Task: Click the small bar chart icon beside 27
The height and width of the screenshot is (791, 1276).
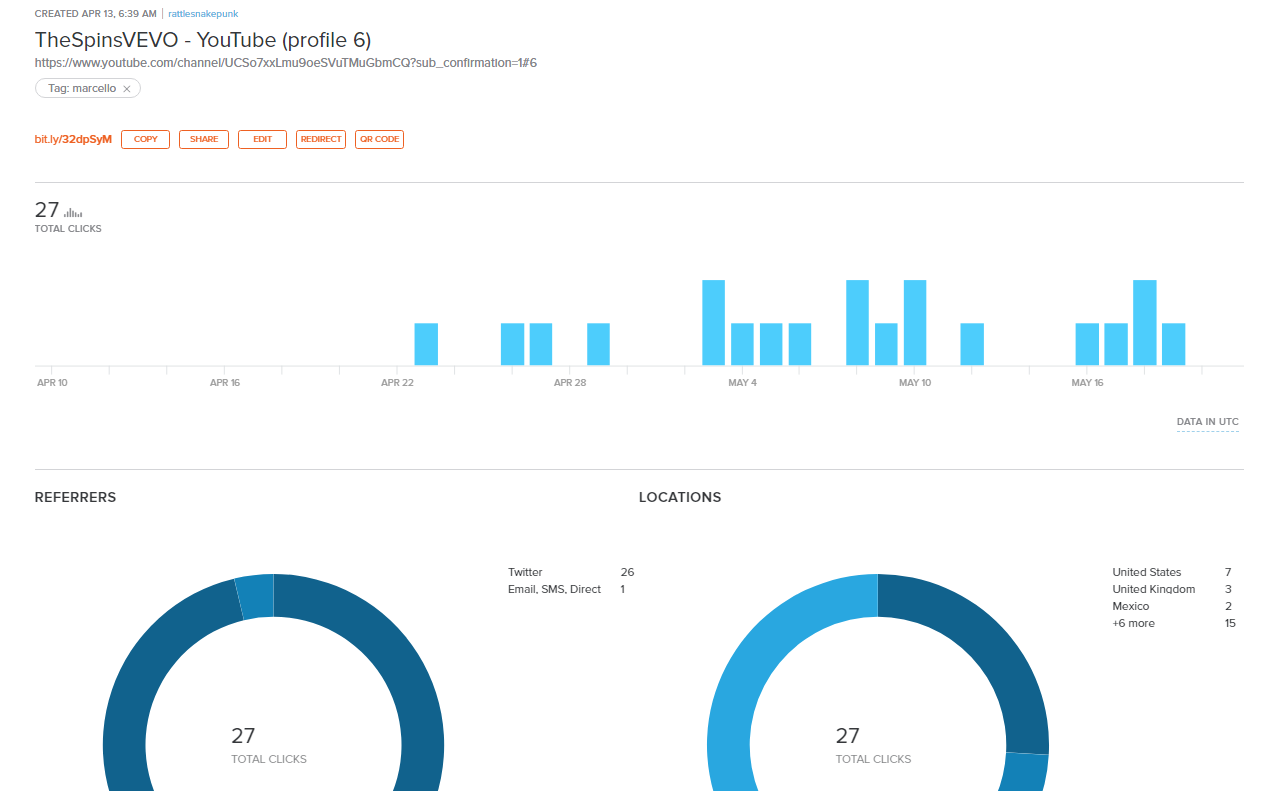Action: tap(73, 212)
